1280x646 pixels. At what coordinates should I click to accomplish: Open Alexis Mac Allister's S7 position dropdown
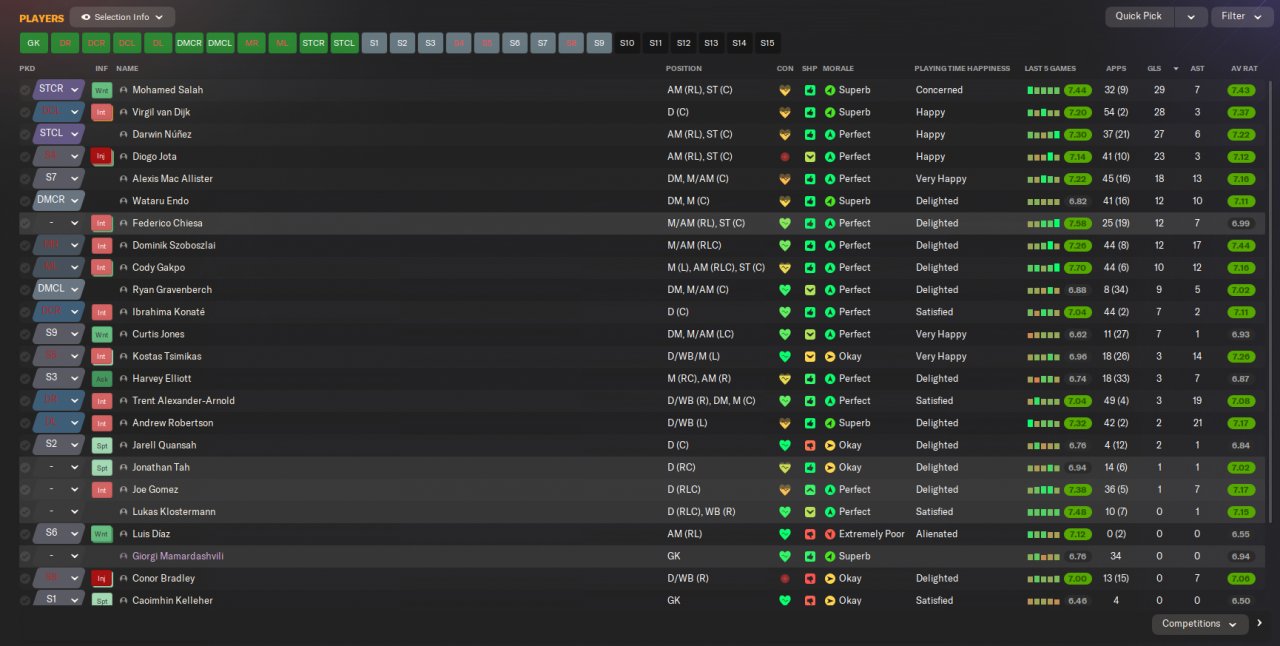(x=59, y=178)
